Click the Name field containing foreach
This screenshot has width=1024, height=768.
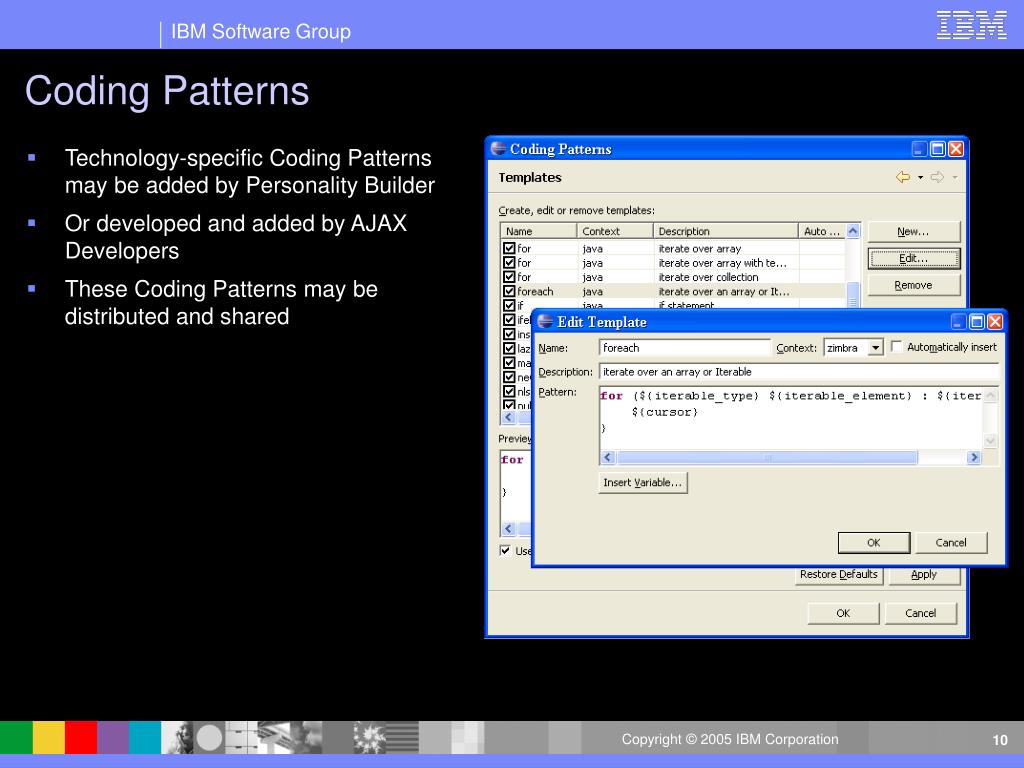click(684, 347)
